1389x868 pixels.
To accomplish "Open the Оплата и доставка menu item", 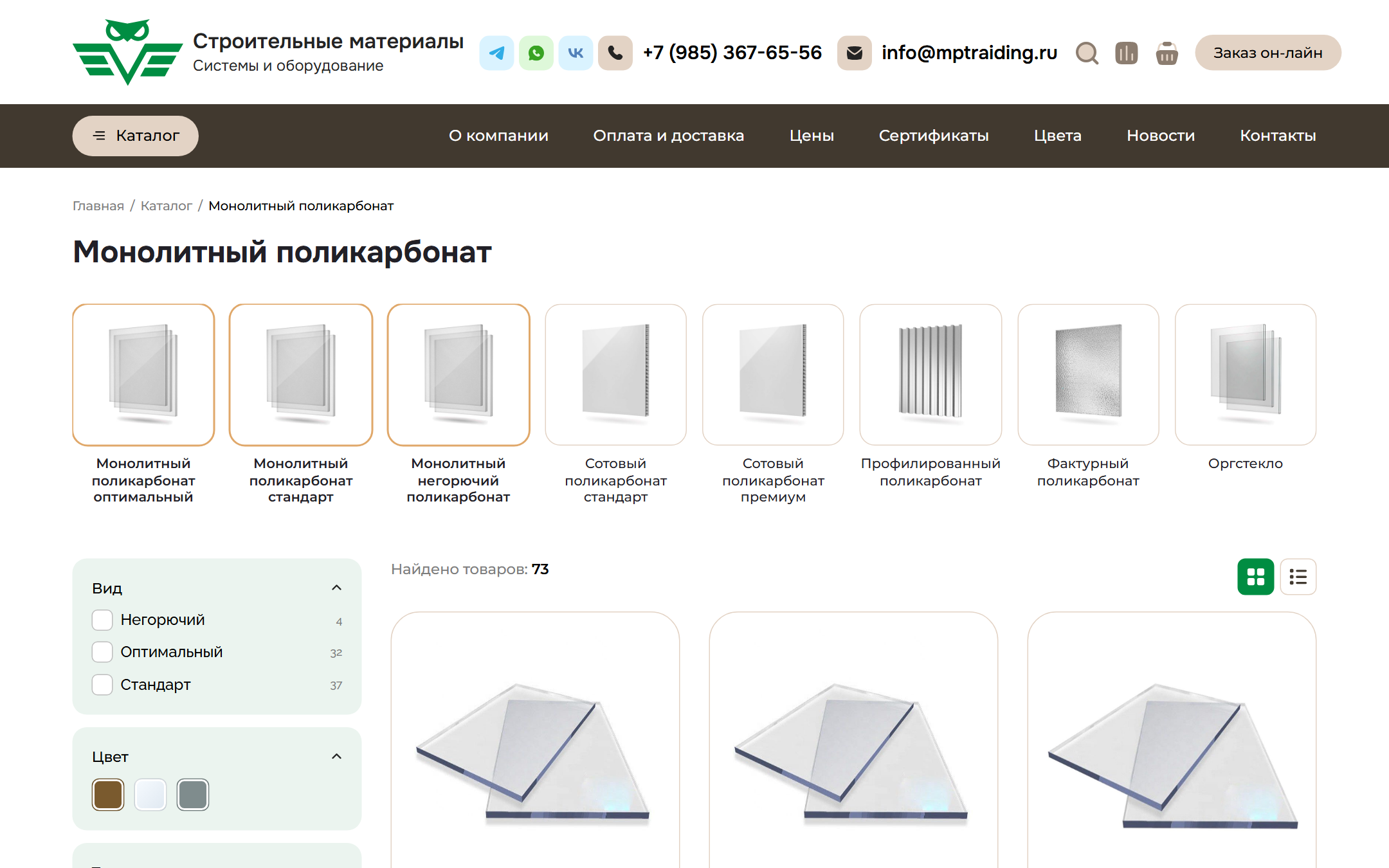I will point(668,136).
